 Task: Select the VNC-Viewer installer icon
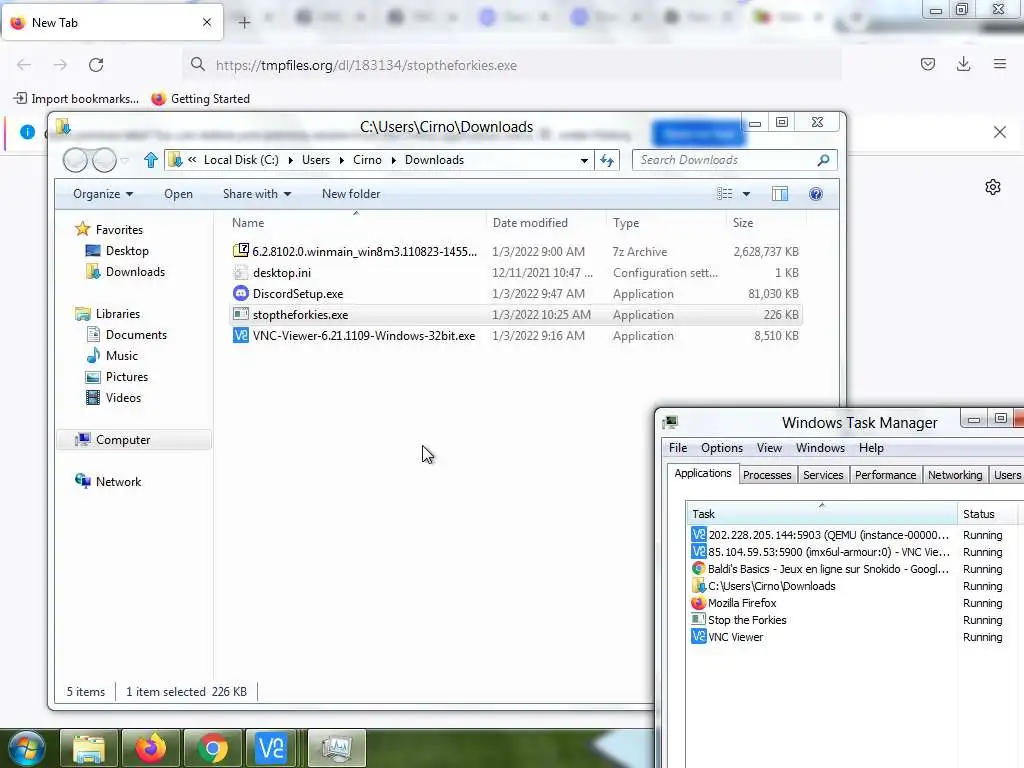click(x=240, y=336)
